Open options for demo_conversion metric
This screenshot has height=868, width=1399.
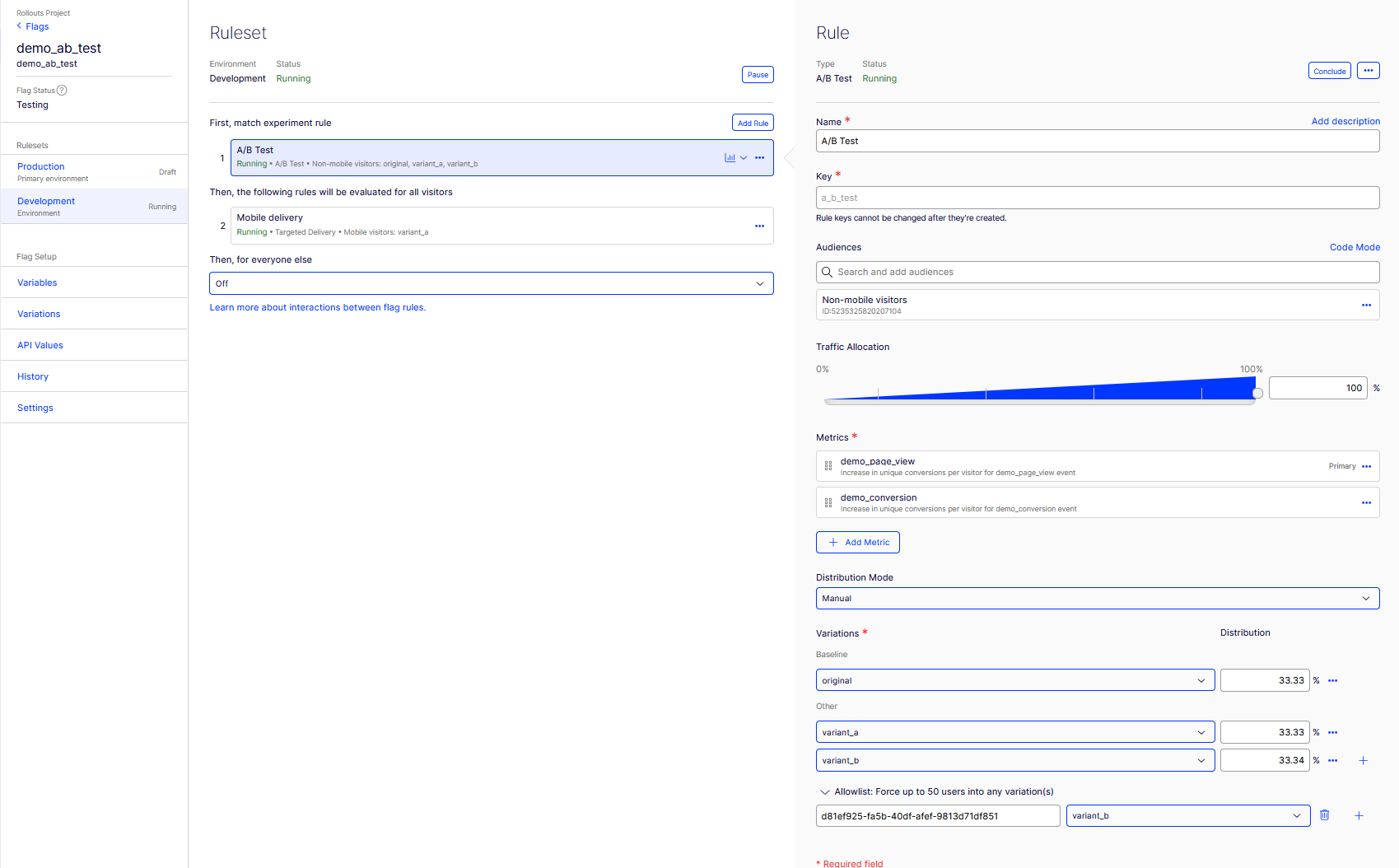click(1366, 502)
